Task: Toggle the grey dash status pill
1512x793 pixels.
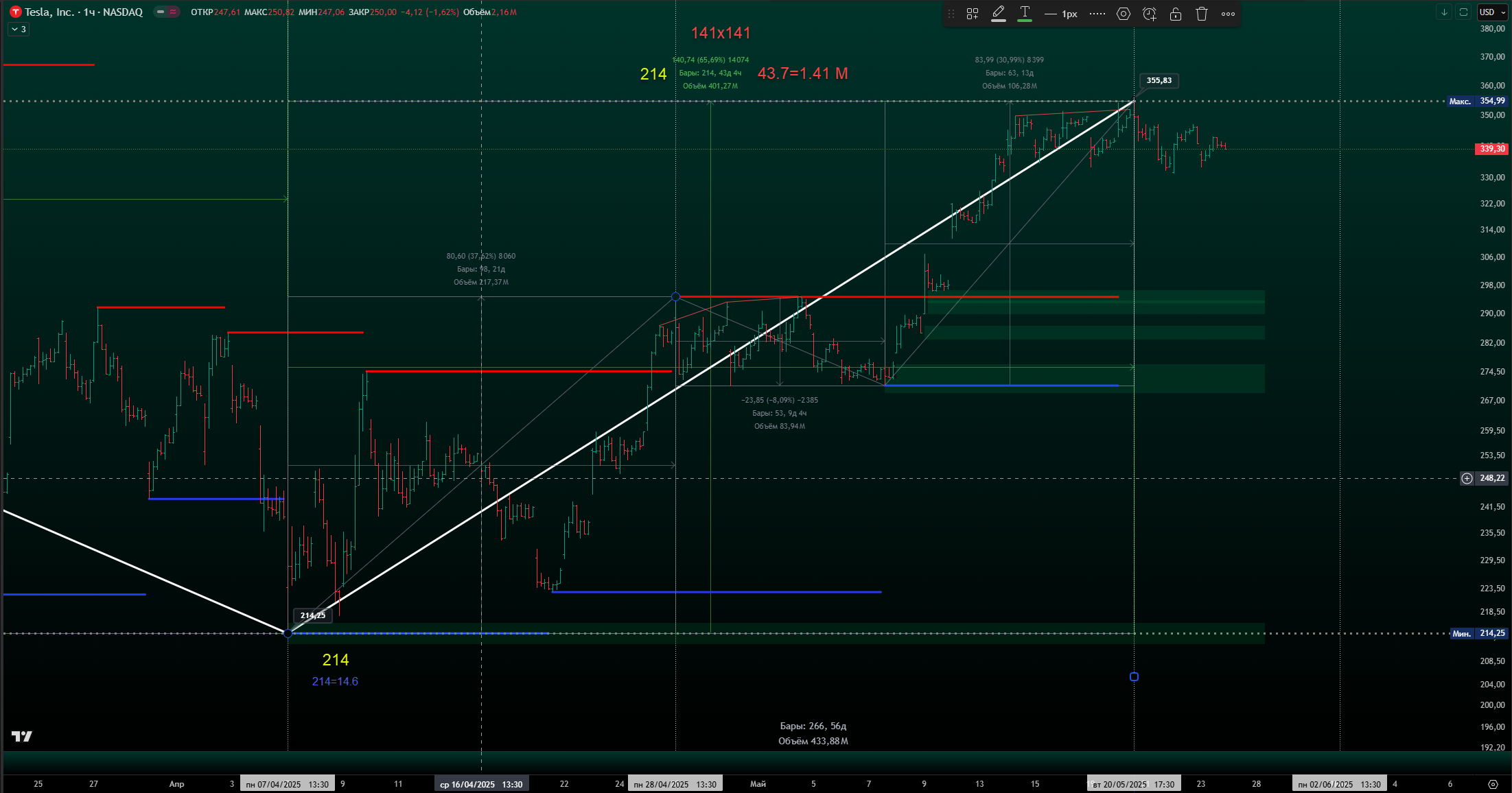Action: click(x=160, y=12)
